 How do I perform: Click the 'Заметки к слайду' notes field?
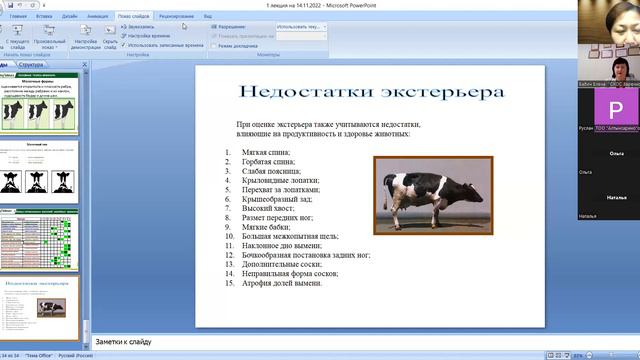tap(365, 342)
